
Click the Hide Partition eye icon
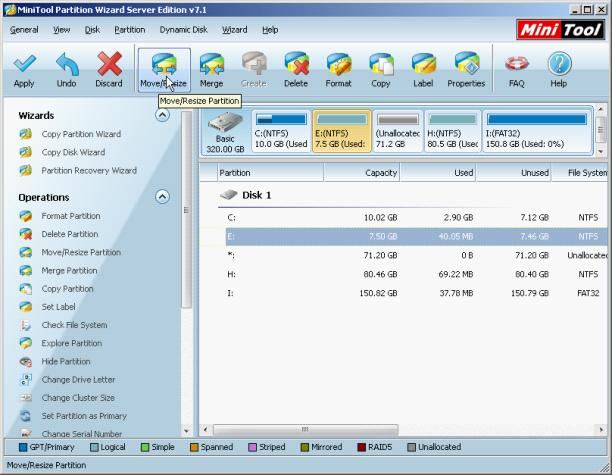[x=26, y=362]
